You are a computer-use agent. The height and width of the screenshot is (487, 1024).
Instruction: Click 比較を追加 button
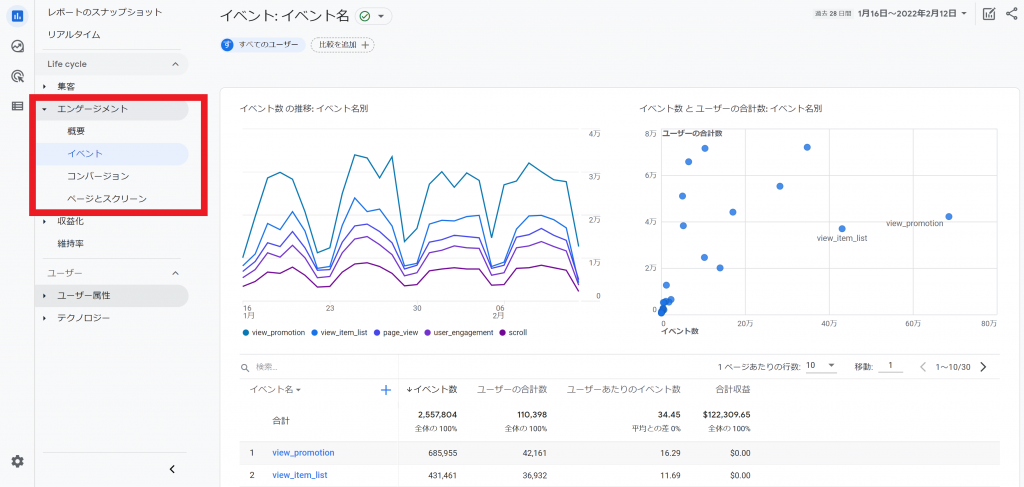tap(343, 44)
